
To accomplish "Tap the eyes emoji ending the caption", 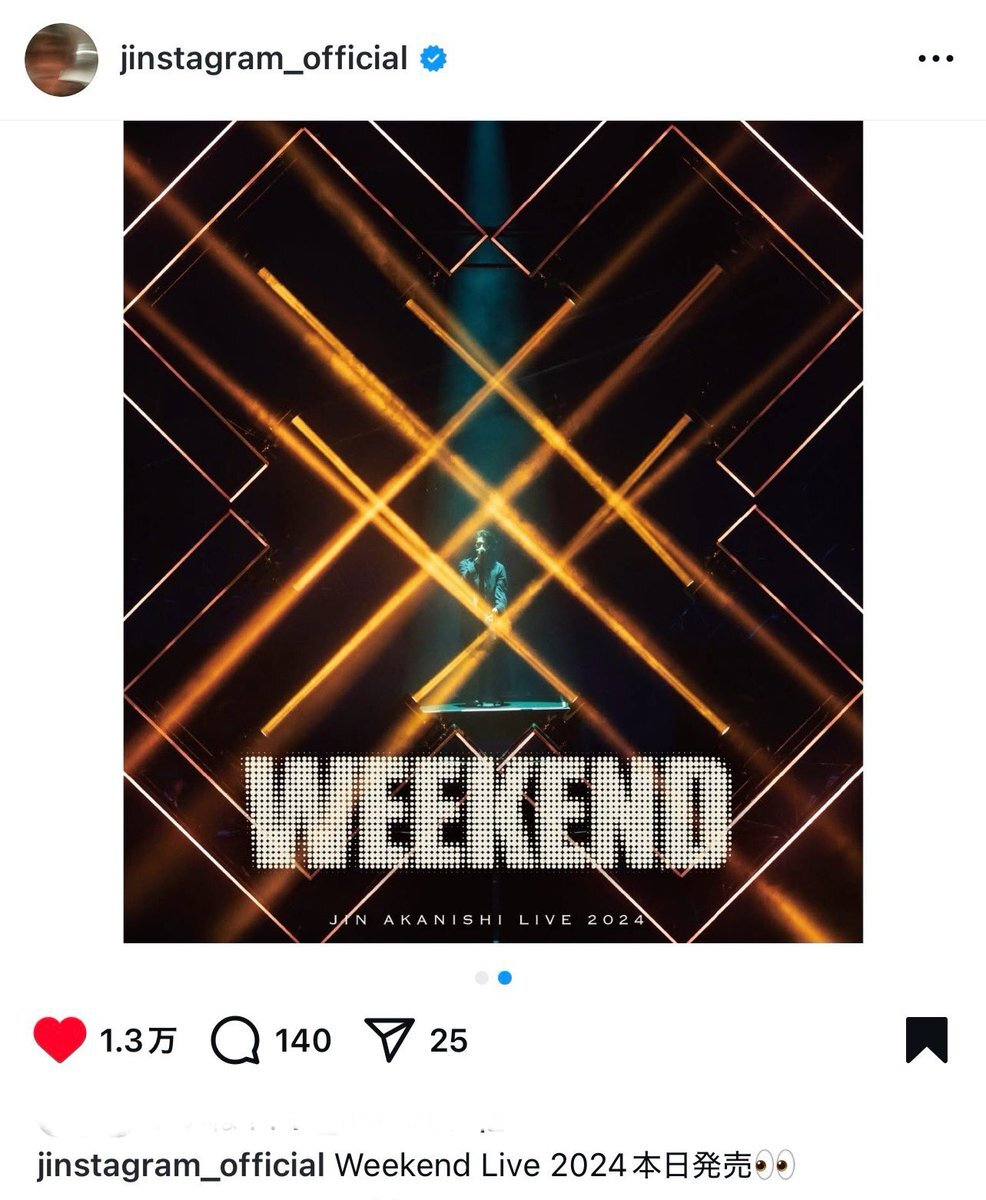I will point(775,1166).
